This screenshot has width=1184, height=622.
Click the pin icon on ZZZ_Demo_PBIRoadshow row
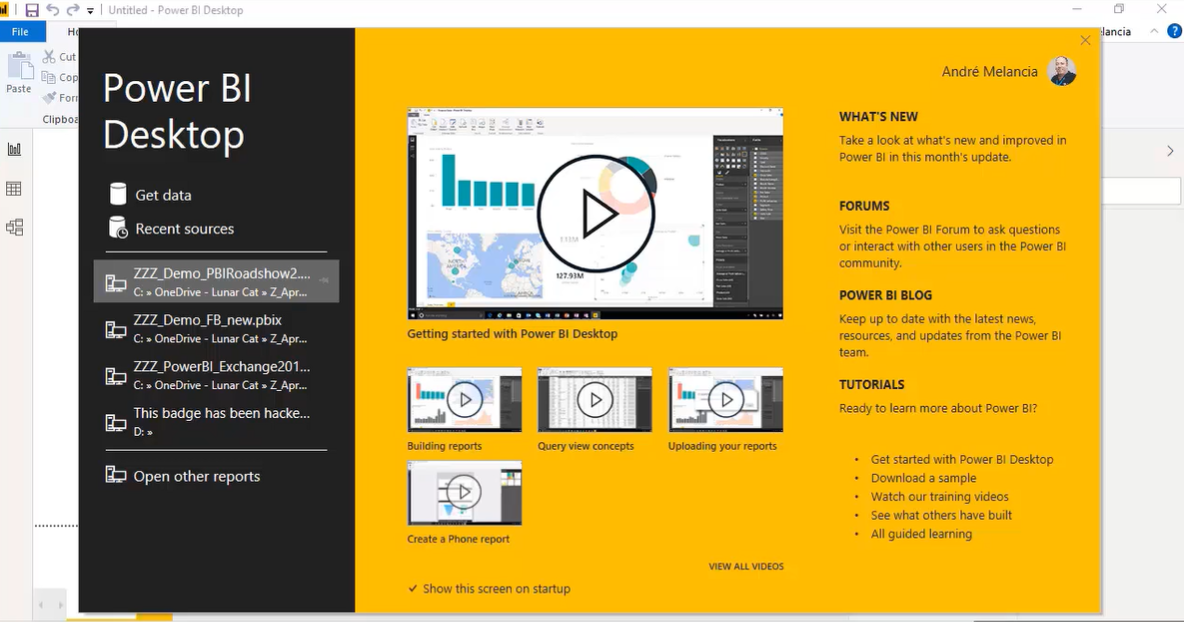click(324, 280)
